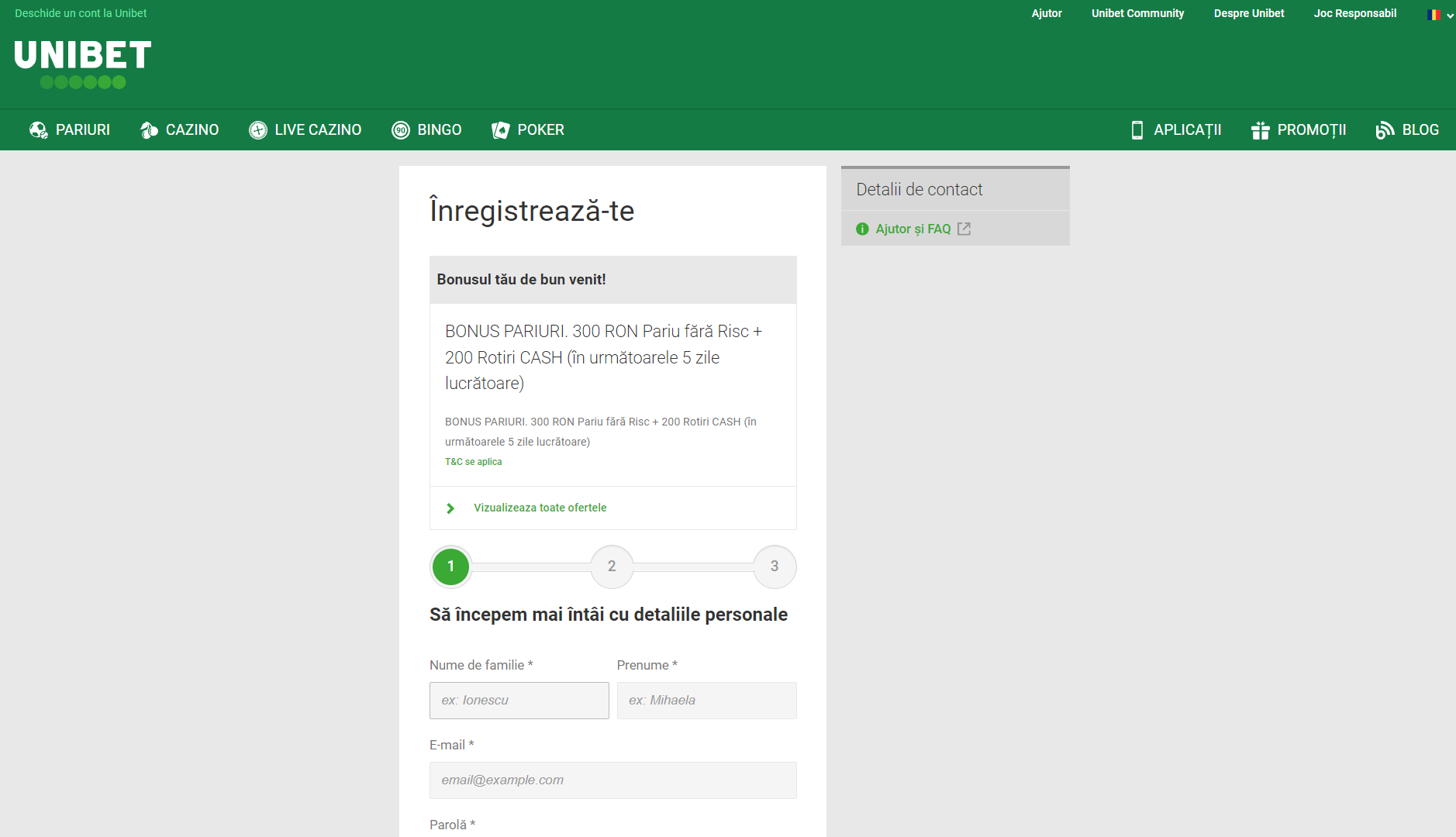
Task: Click the Bingo ball icon
Action: point(401,130)
